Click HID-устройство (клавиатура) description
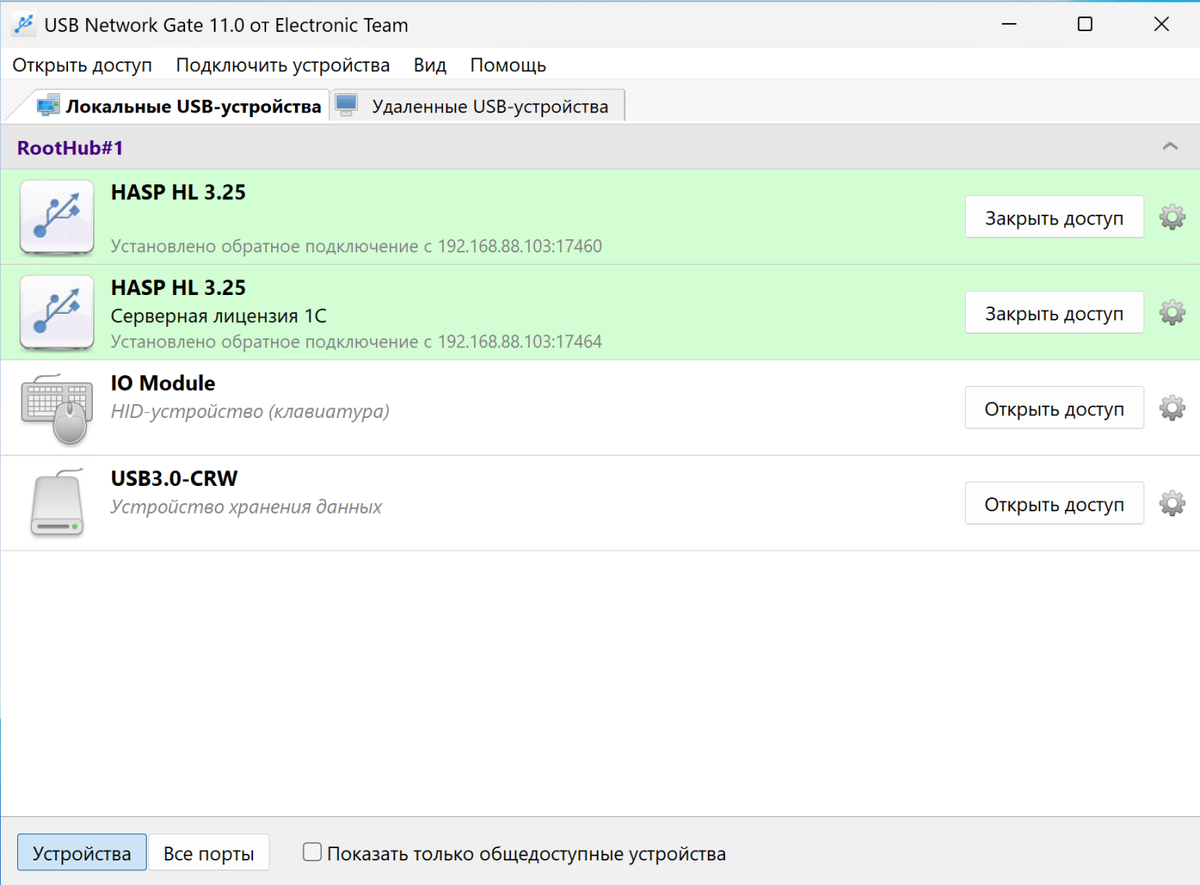 250,411
